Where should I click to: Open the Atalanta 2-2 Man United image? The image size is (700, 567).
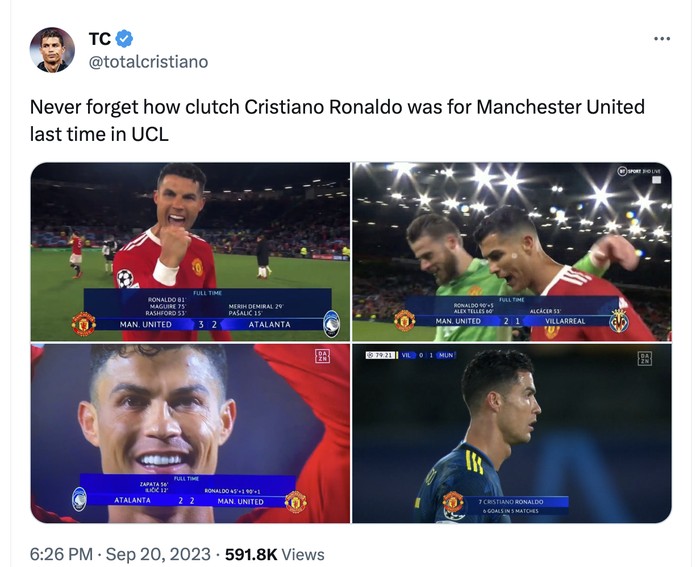coord(190,433)
